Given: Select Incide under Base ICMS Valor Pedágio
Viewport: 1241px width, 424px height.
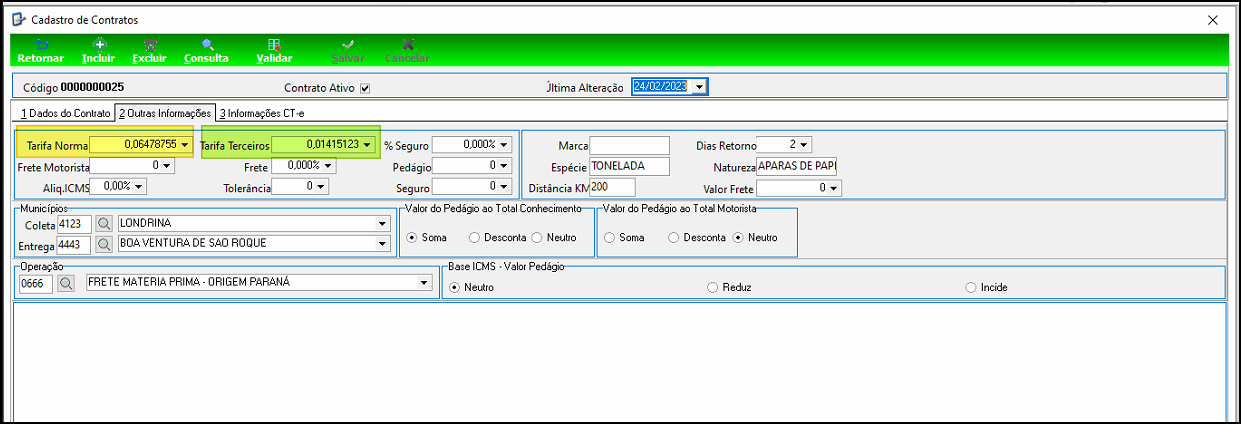Looking at the screenshot, I should [x=971, y=288].
